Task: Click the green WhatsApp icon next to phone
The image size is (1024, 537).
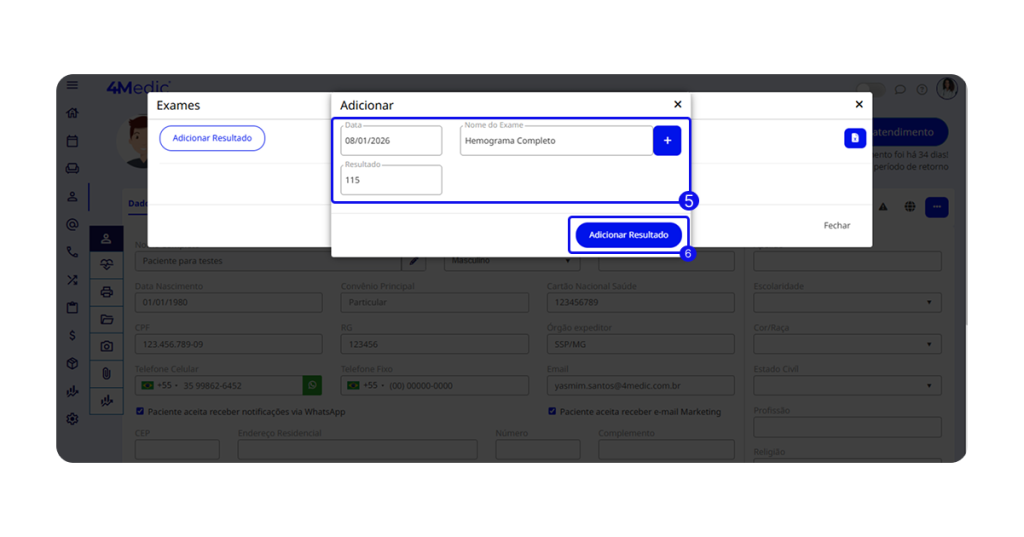Action: (313, 385)
